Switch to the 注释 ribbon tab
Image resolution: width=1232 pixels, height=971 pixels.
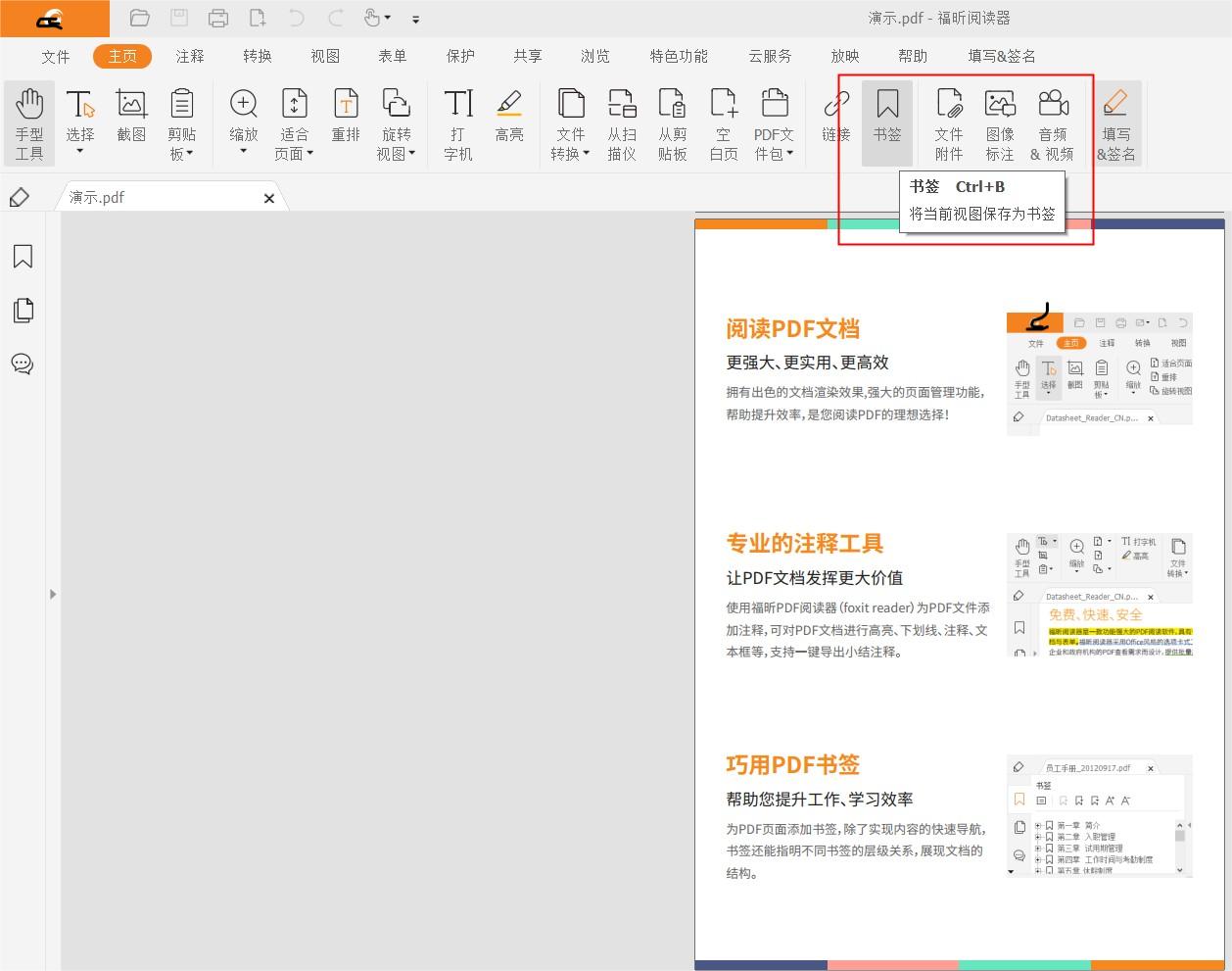tap(189, 56)
